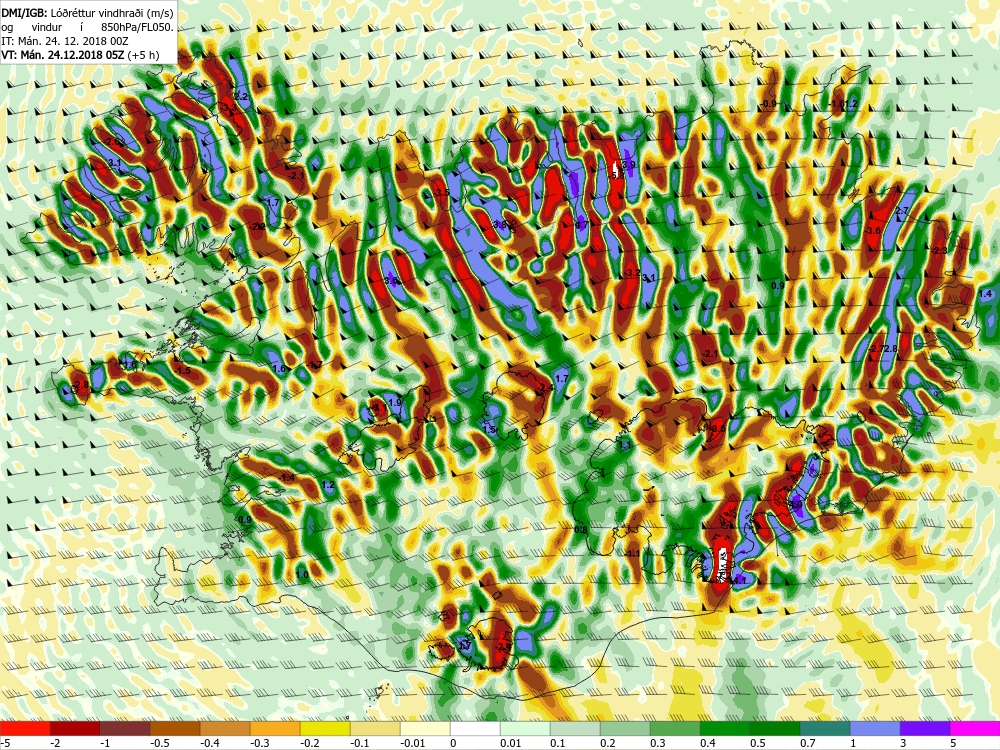Select the white swatch between 0 and 0.01
Viewport: 1000px width, 750px height.
click(x=475, y=728)
